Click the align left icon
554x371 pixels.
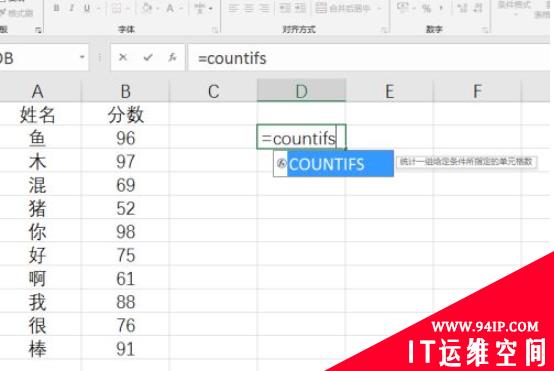pyautogui.click(x=233, y=8)
